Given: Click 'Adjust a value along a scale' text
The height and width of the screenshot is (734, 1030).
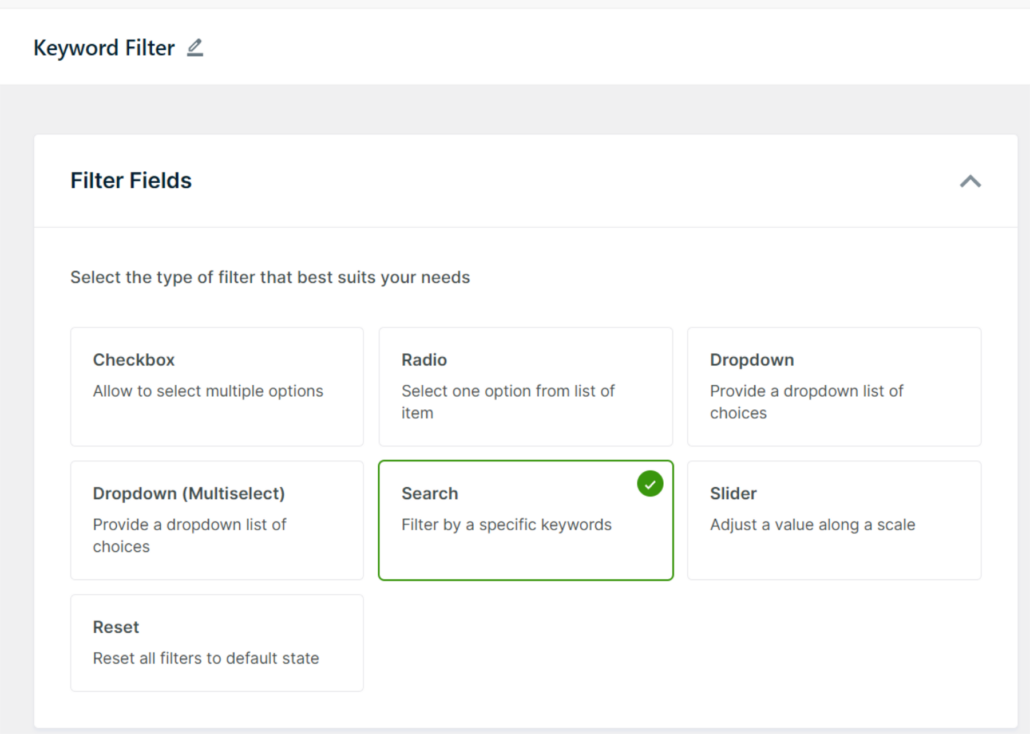Looking at the screenshot, I should [812, 524].
